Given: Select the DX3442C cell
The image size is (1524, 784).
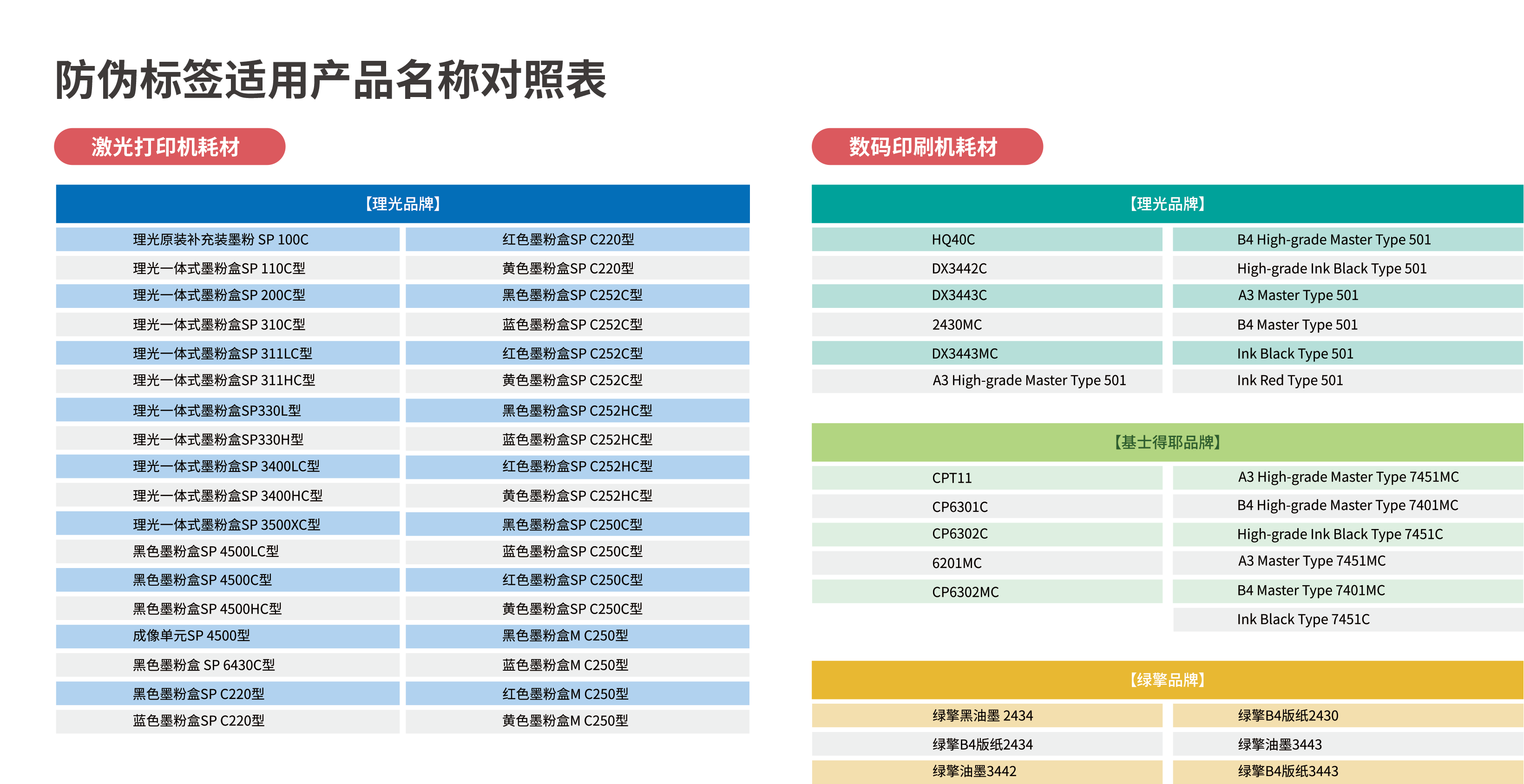Looking at the screenshot, I should (987, 268).
